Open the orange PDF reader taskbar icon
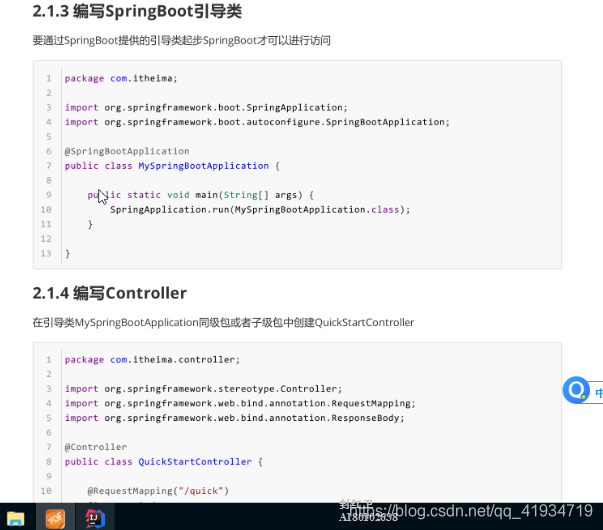 55,518
